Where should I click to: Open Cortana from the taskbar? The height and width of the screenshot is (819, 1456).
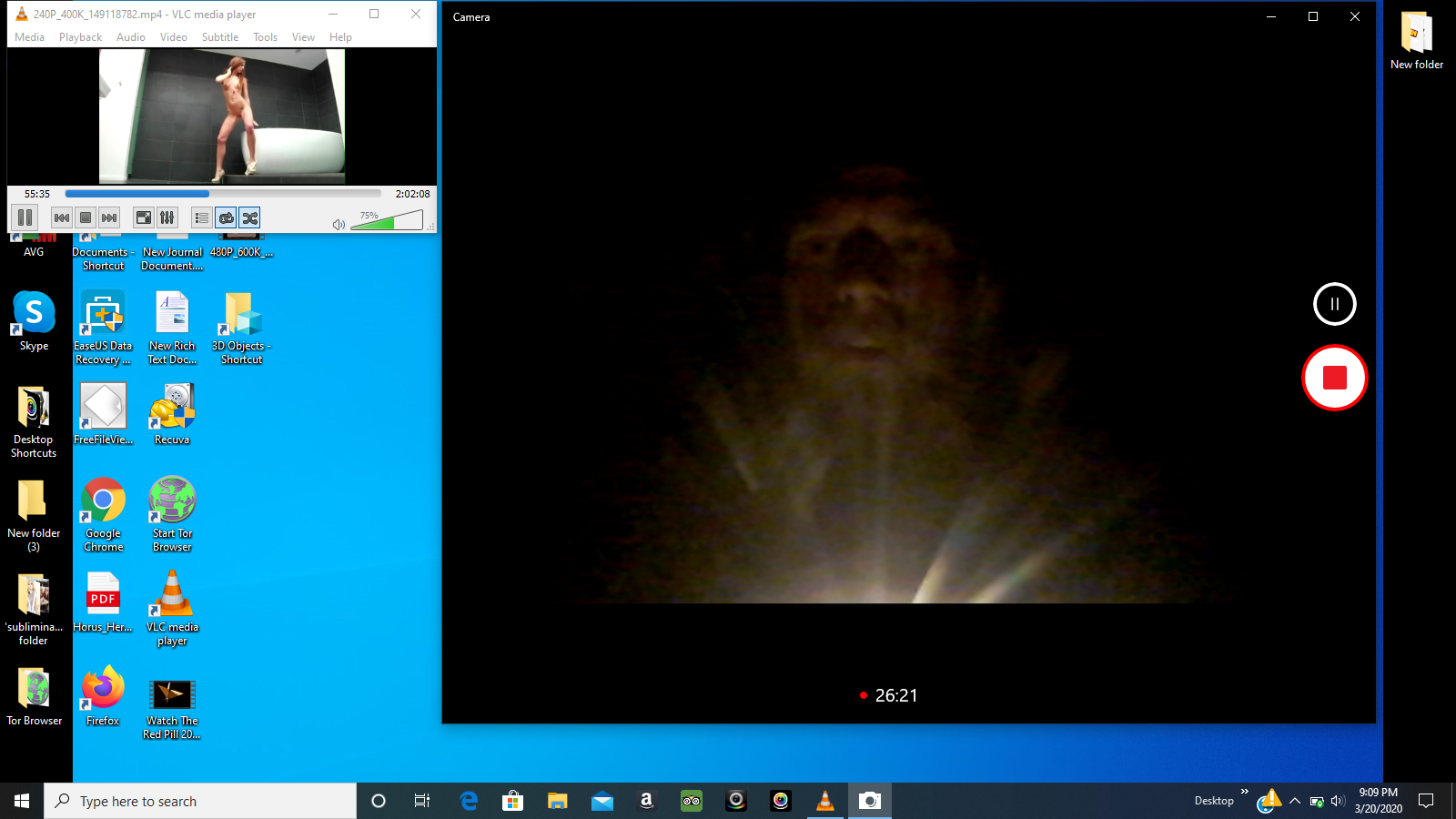(x=379, y=801)
